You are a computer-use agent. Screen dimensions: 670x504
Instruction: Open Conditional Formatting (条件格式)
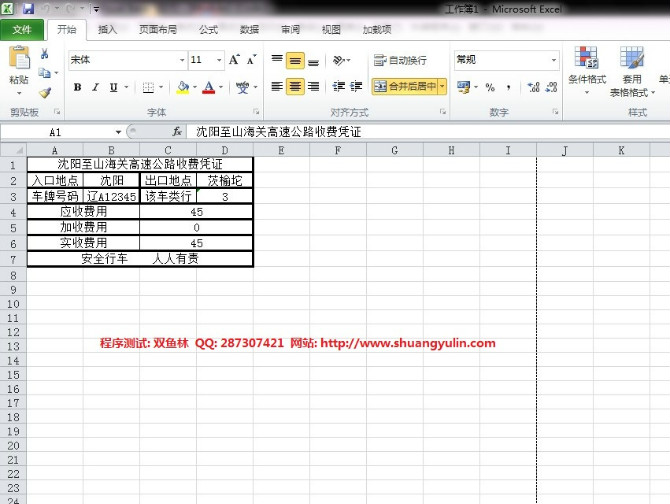(587, 70)
